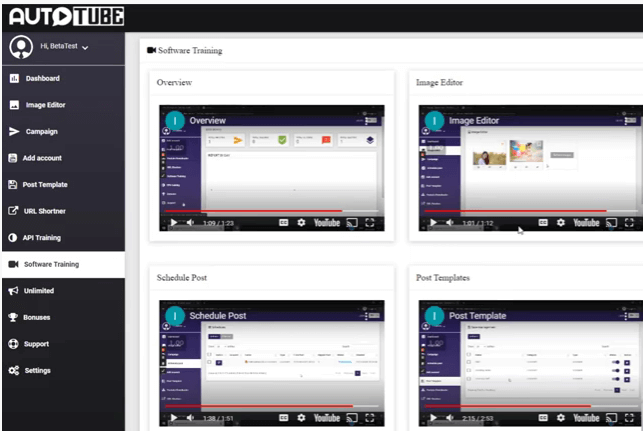Mute the Schedule Post video
Screen dimensions: 643x431
coord(191,418)
